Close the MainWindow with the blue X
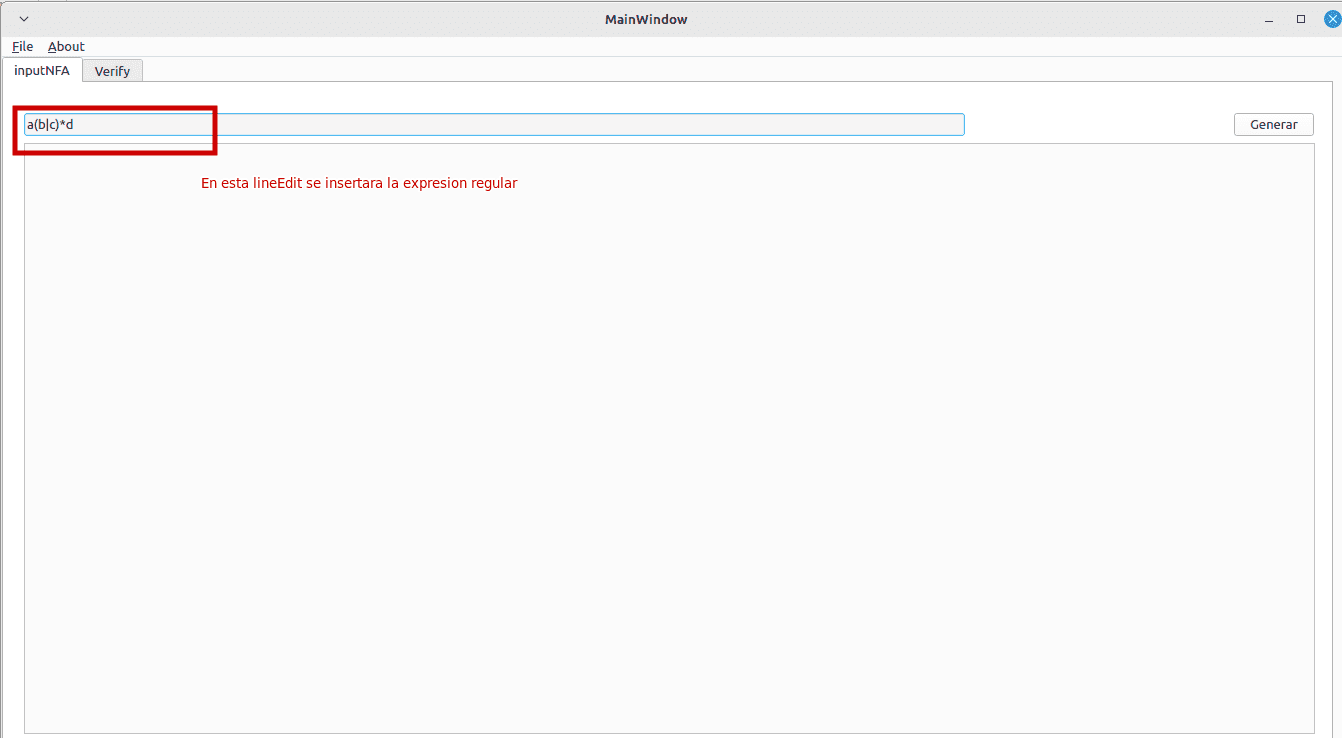Viewport: 1342px width, 738px height. pos(1331,19)
